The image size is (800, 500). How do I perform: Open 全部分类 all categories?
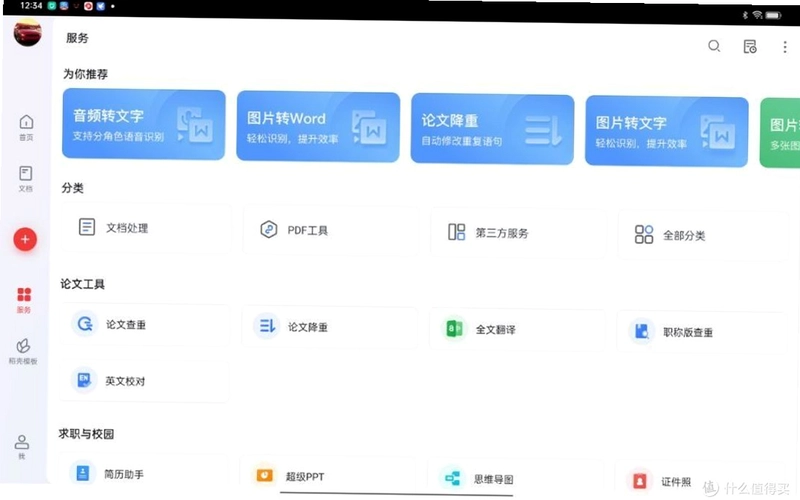point(703,235)
